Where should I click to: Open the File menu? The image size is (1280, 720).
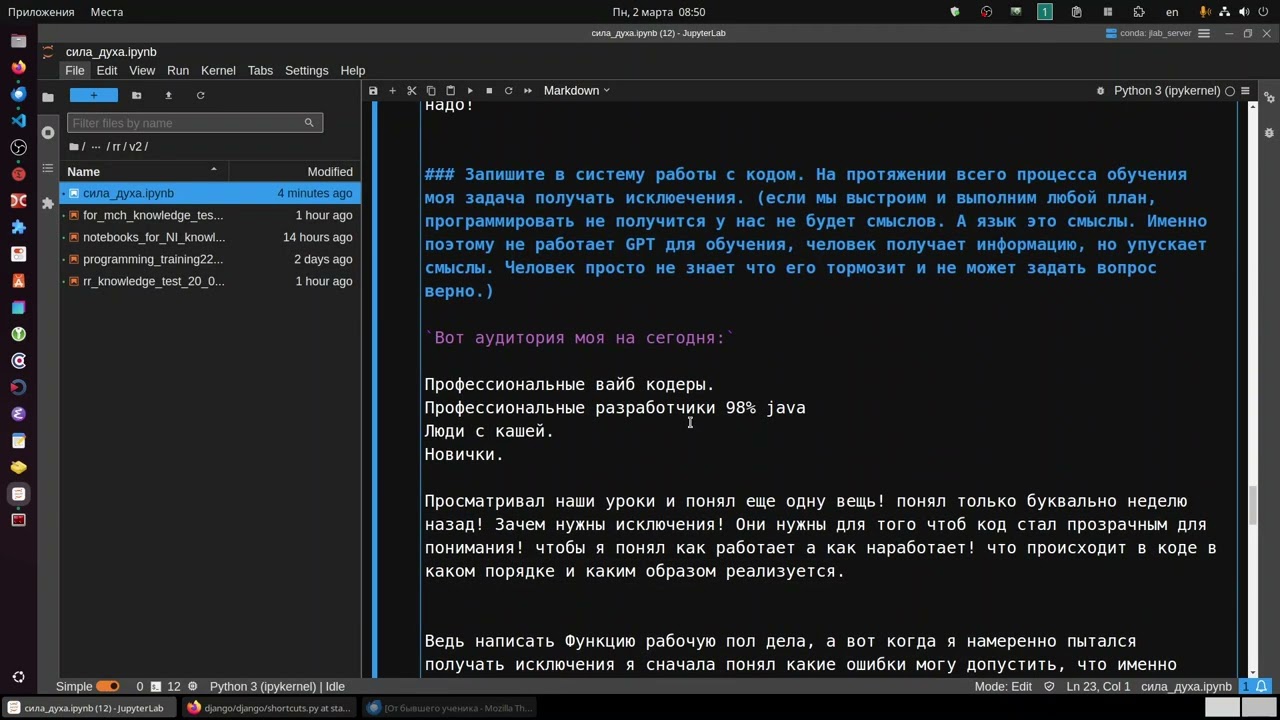(x=75, y=70)
